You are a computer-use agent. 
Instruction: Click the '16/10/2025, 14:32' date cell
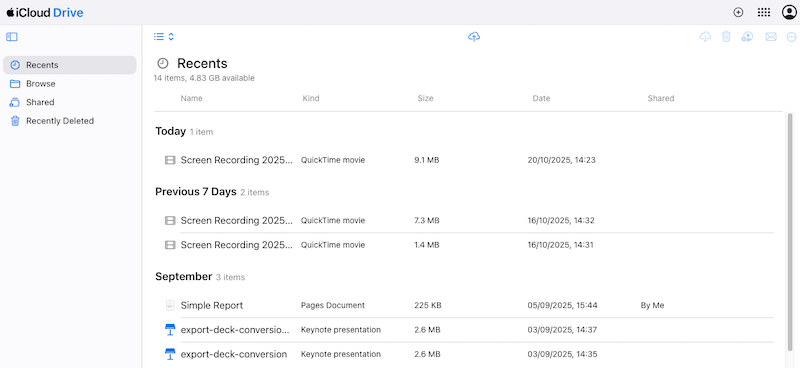click(561, 220)
